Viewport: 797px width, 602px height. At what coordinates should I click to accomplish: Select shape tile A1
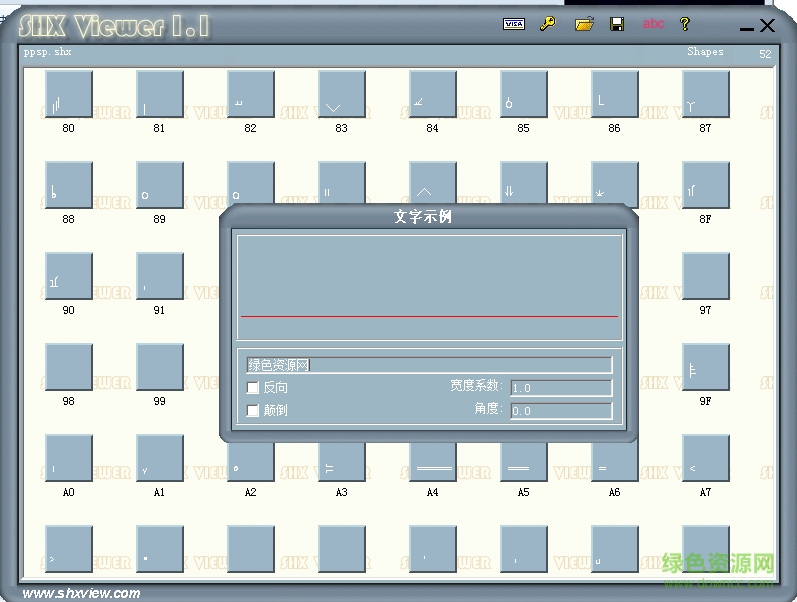coord(160,458)
